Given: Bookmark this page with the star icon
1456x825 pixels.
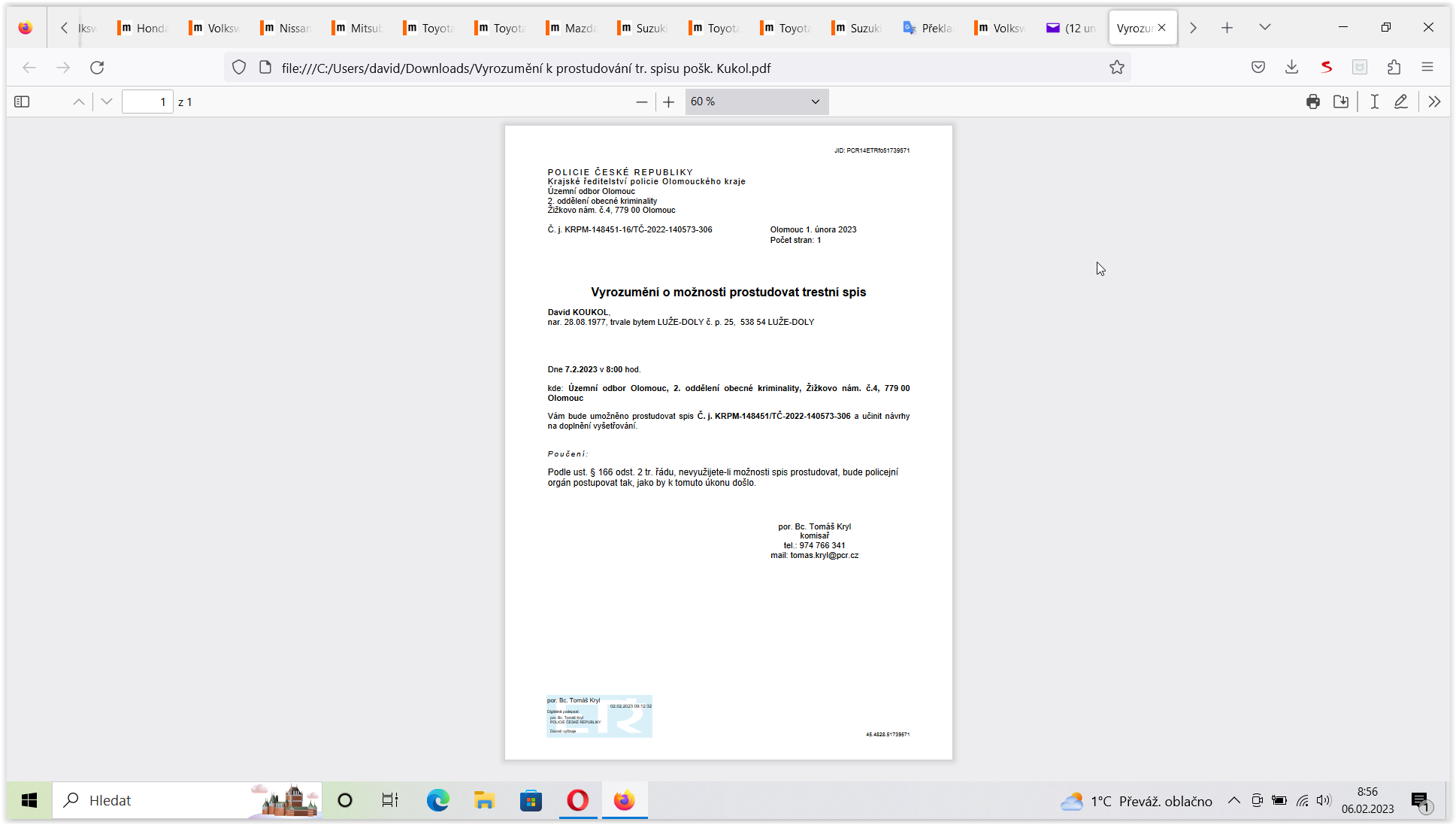Looking at the screenshot, I should coord(1116,68).
